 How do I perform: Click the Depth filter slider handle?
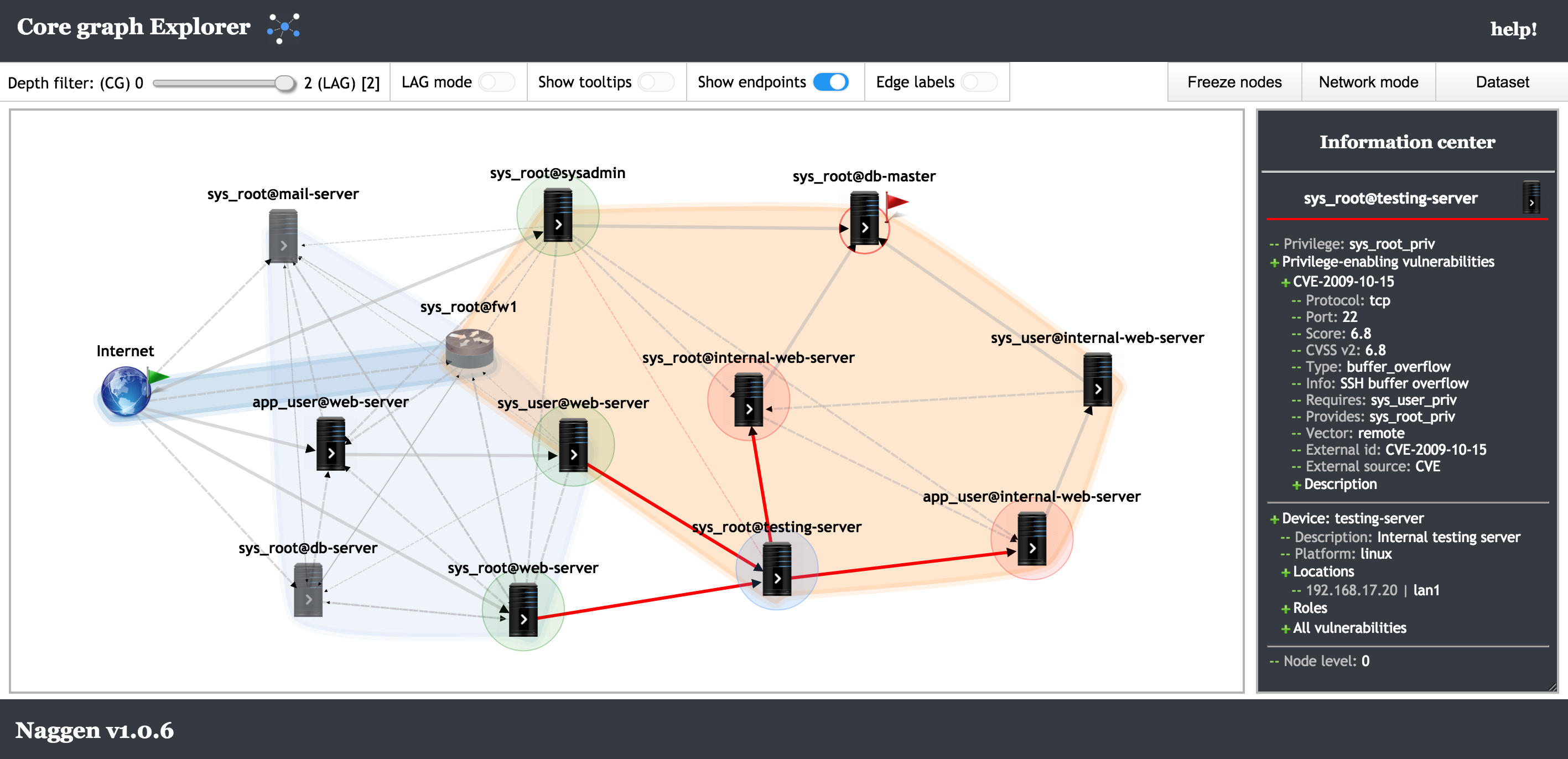click(284, 83)
